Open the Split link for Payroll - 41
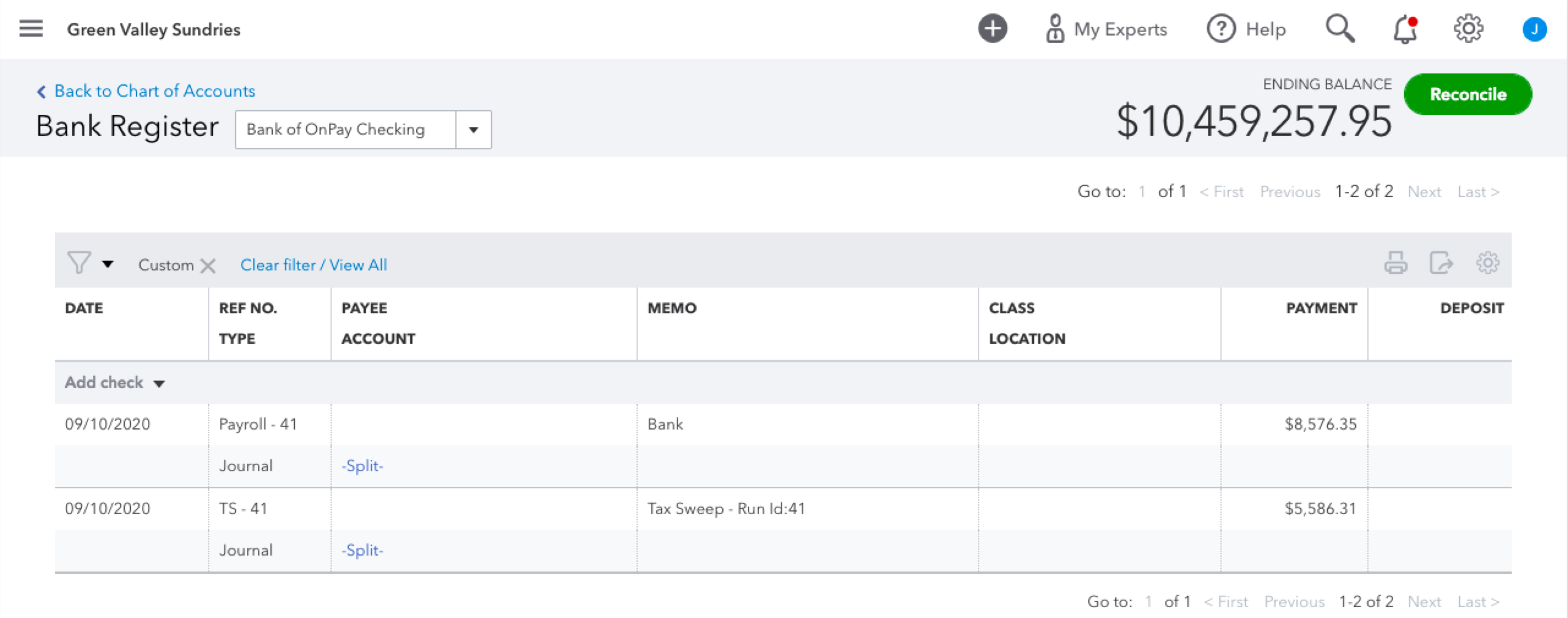This screenshot has height=618, width=1568. click(362, 466)
